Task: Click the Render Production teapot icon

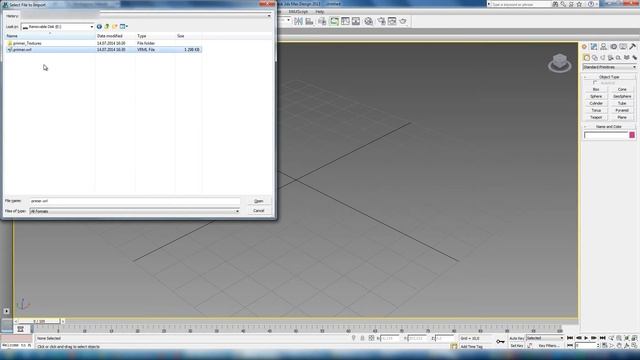Action: [x=403, y=21]
